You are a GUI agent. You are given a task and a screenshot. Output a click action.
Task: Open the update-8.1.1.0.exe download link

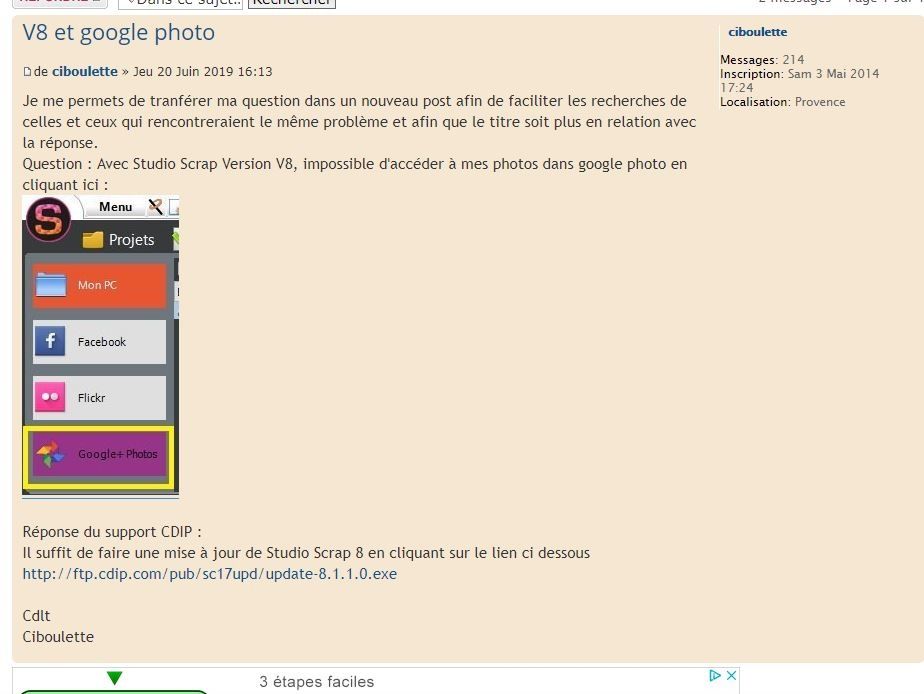(210, 574)
